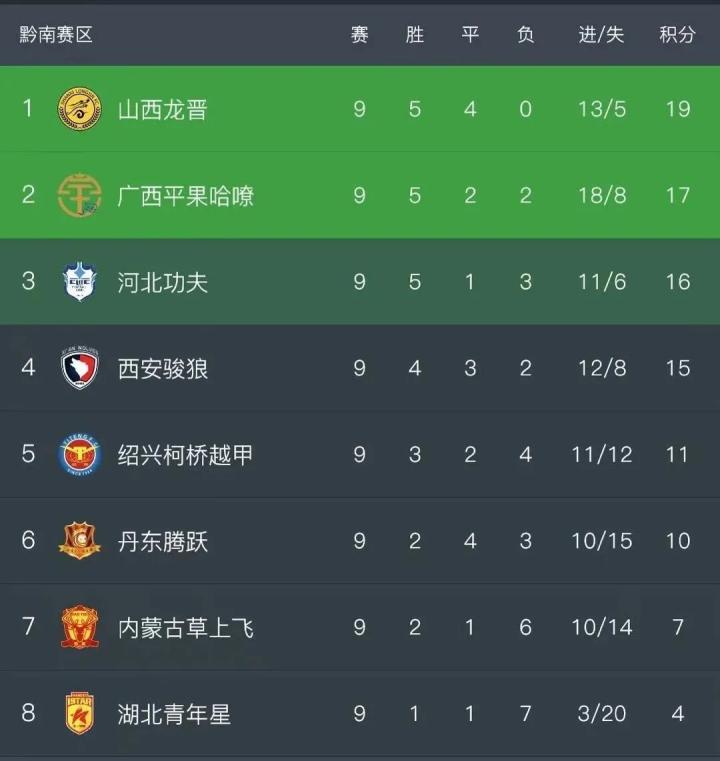Tap the 河北功夫 shield logo

pos(79,281)
